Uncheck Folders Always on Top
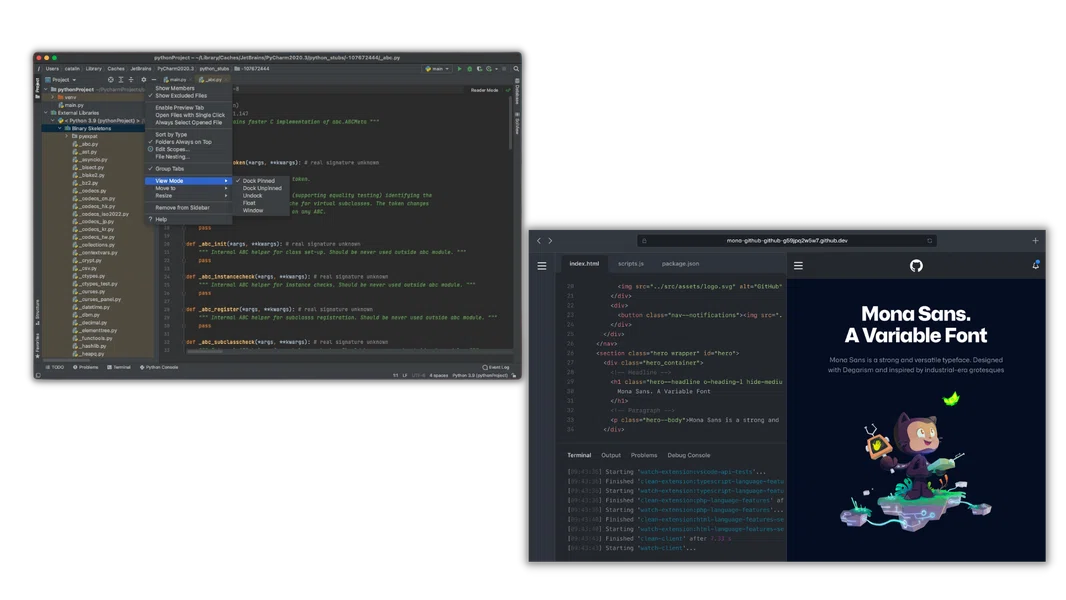1066x600 pixels. [183, 142]
